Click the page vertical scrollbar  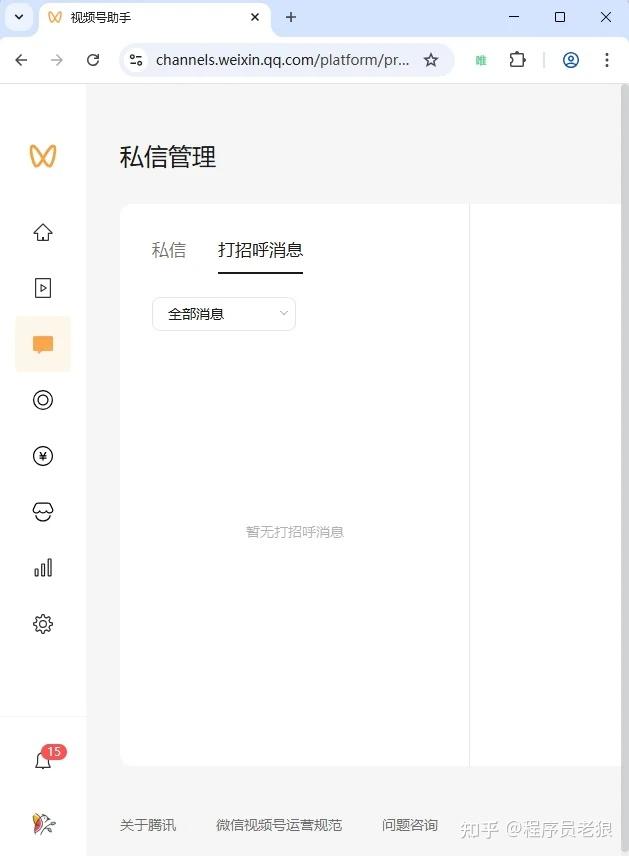coord(625,469)
